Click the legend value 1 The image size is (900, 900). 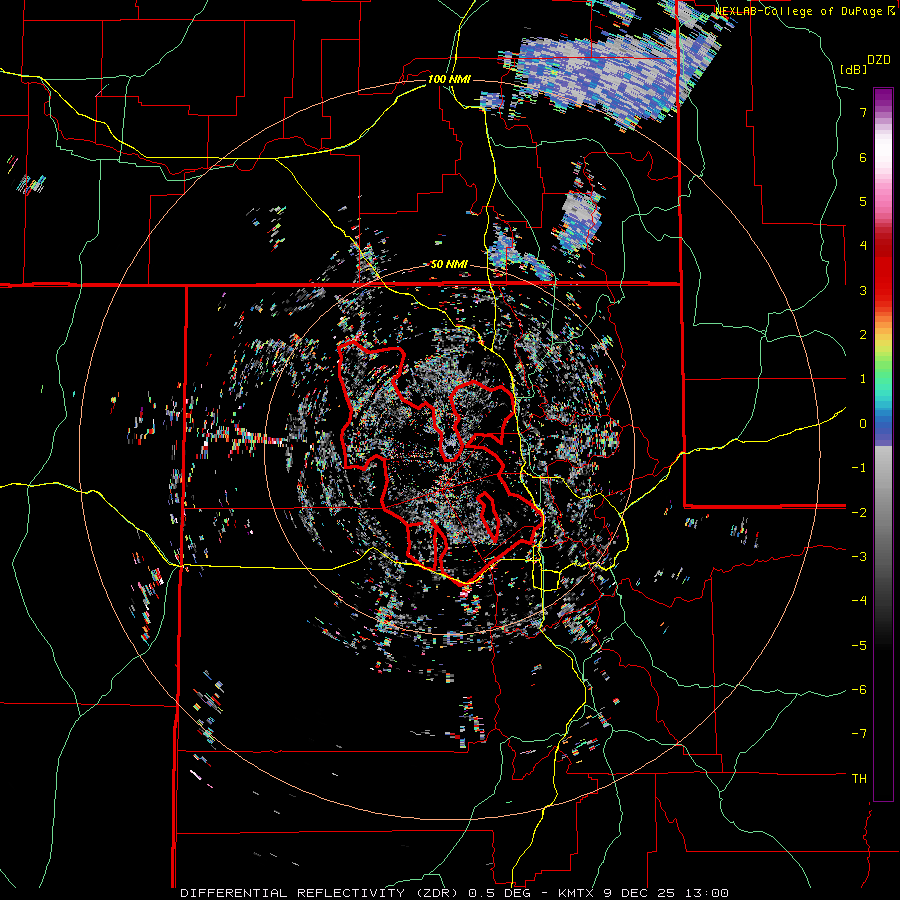pos(863,379)
